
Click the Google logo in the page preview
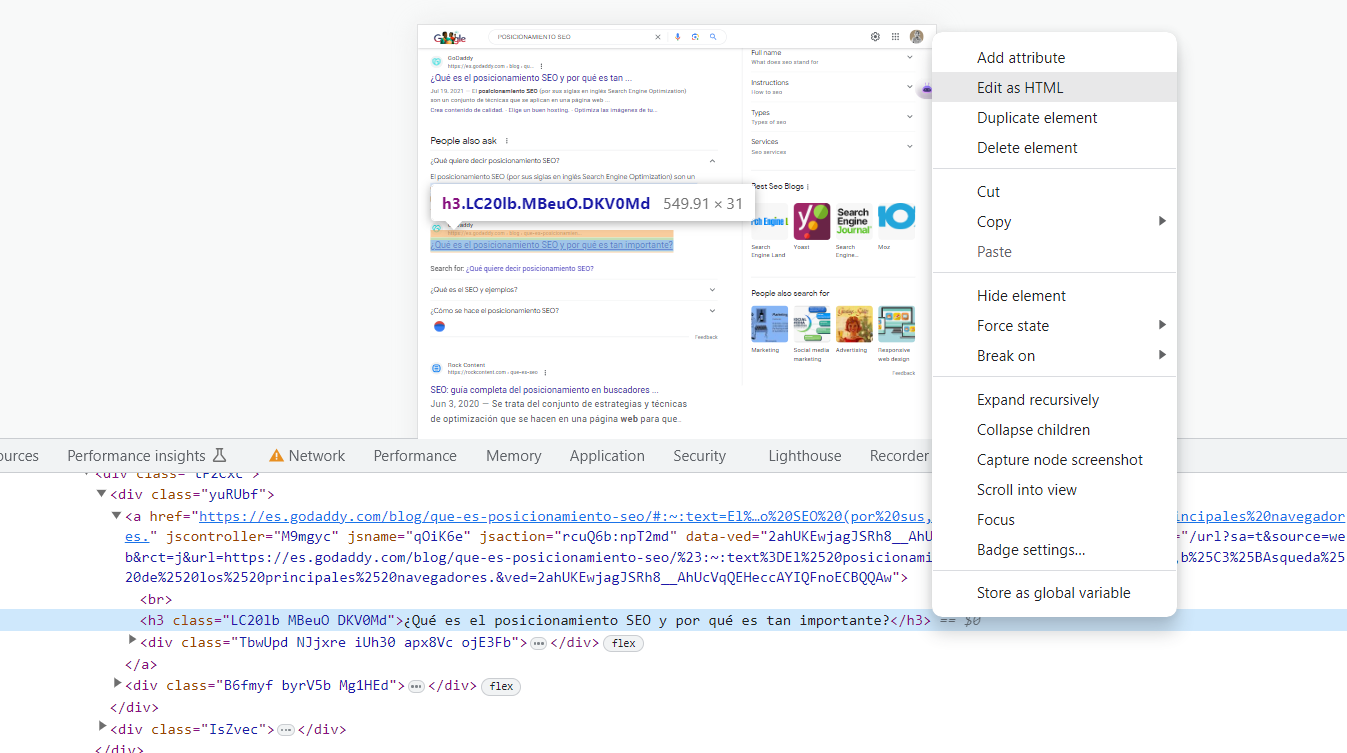coord(450,38)
